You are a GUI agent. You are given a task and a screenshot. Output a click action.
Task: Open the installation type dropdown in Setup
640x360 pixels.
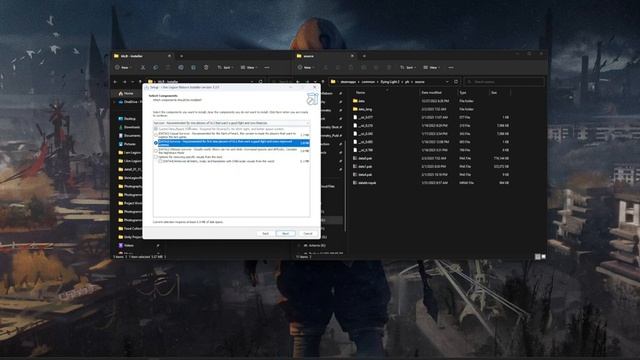tap(231, 123)
